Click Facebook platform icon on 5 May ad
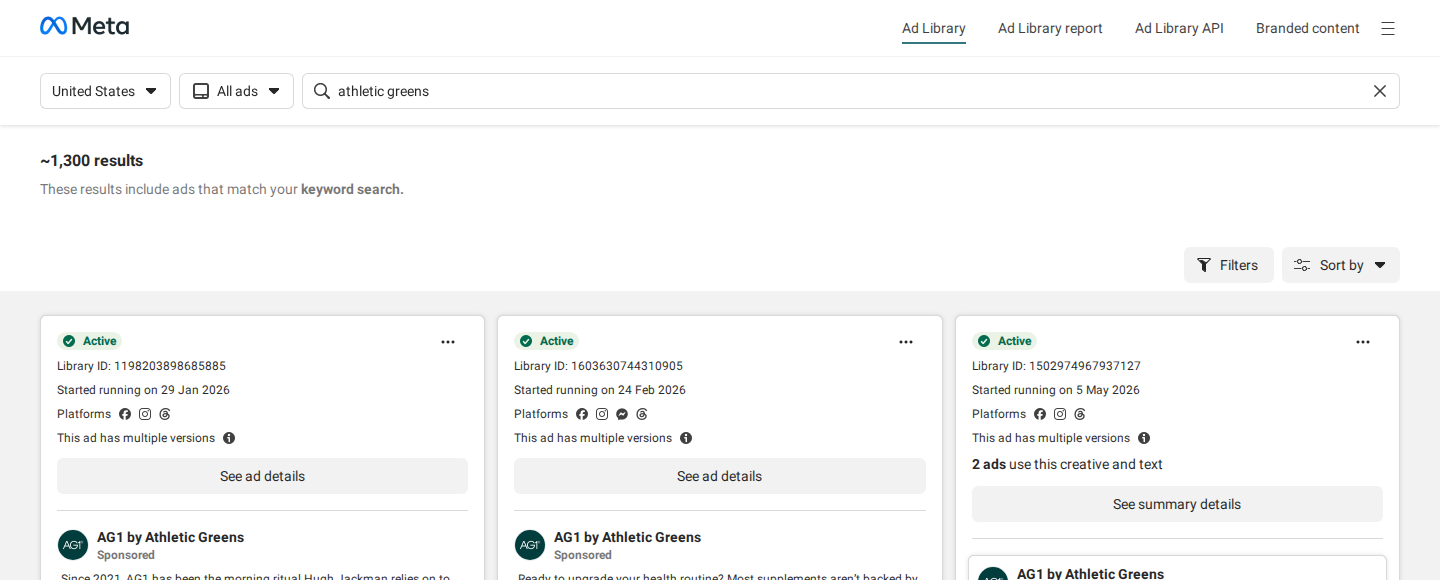Image resolution: width=1440 pixels, height=580 pixels. 1040,414
